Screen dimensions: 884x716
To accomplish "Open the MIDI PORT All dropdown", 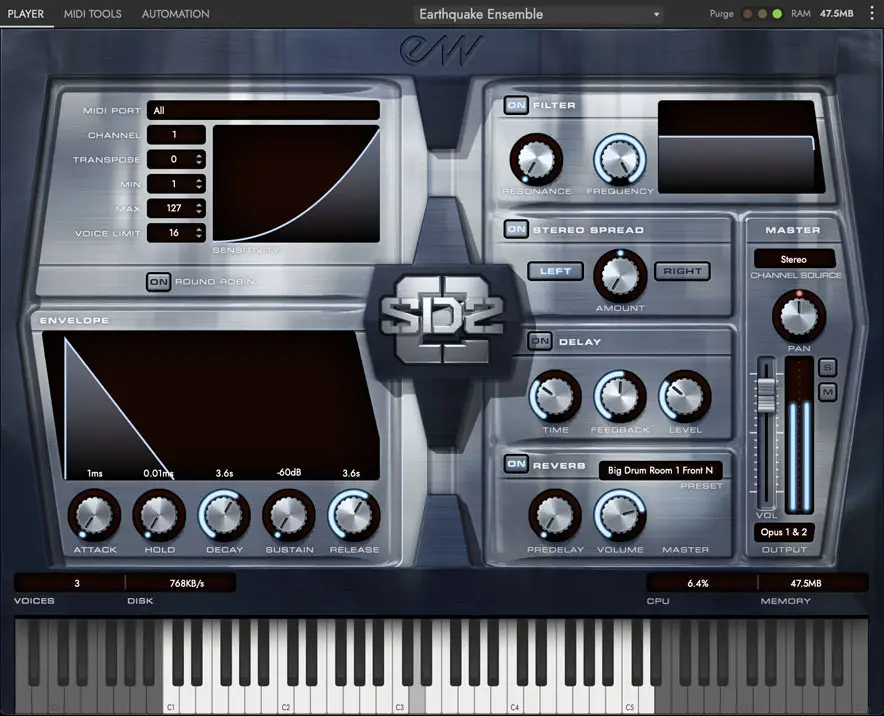I will [263, 110].
